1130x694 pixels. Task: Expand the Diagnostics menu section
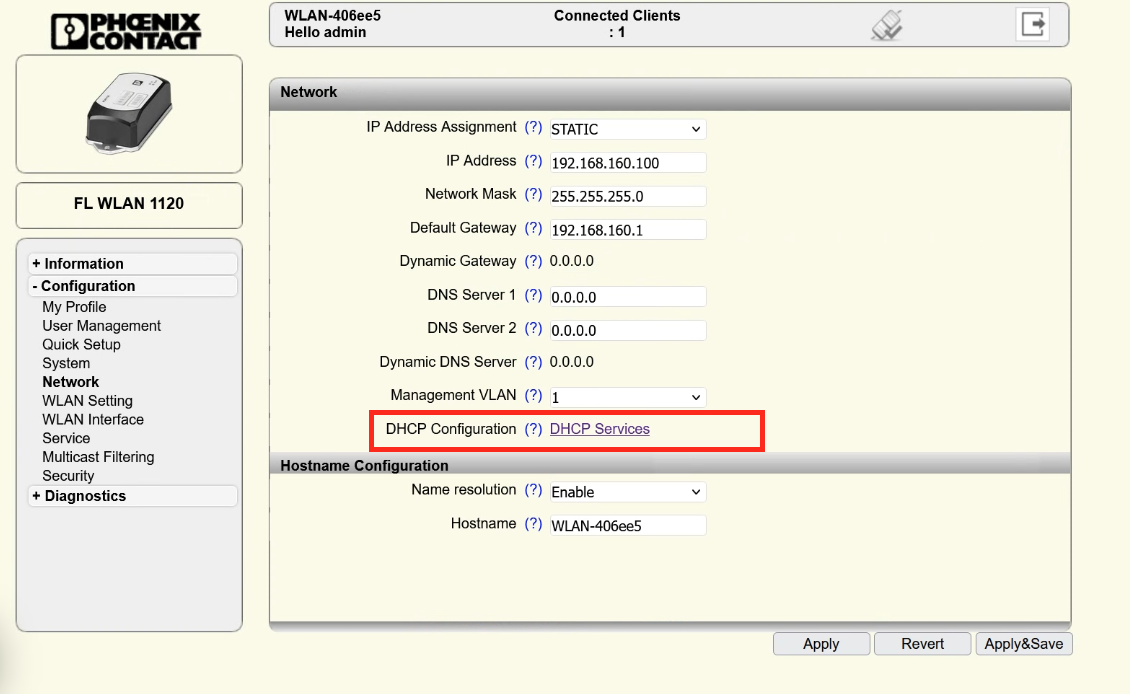85,496
